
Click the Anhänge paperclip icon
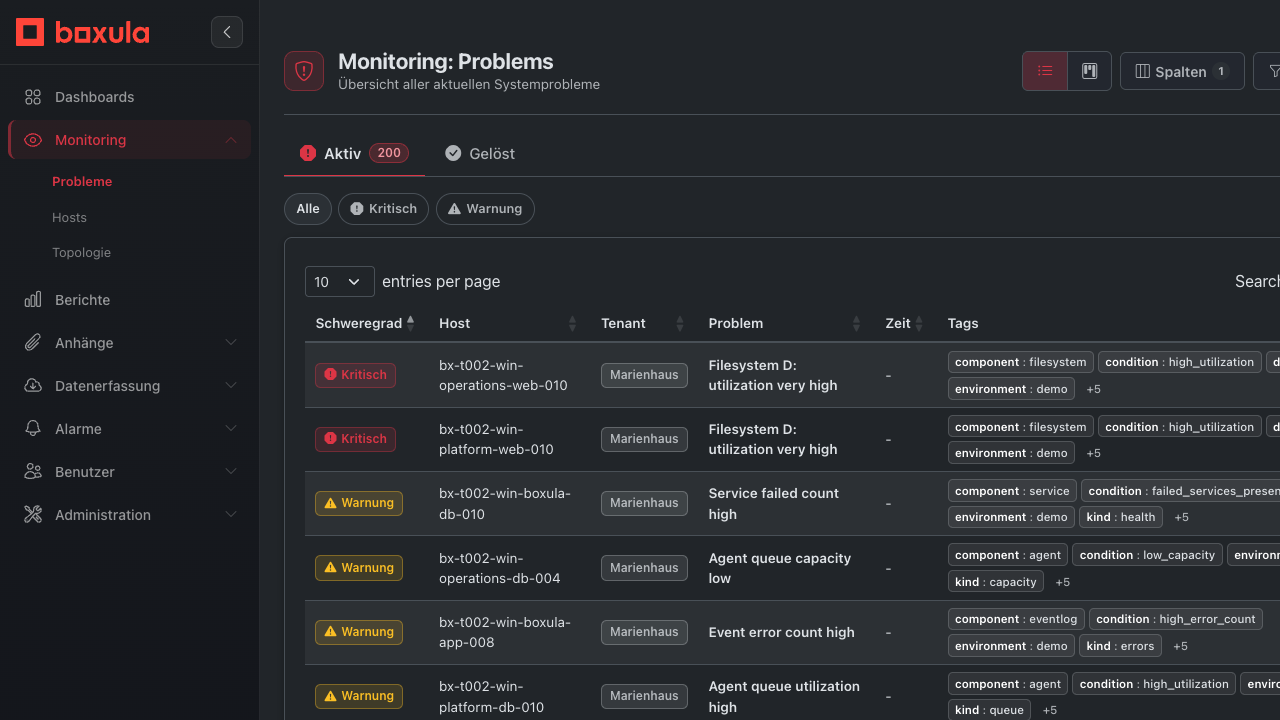[33, 343]
